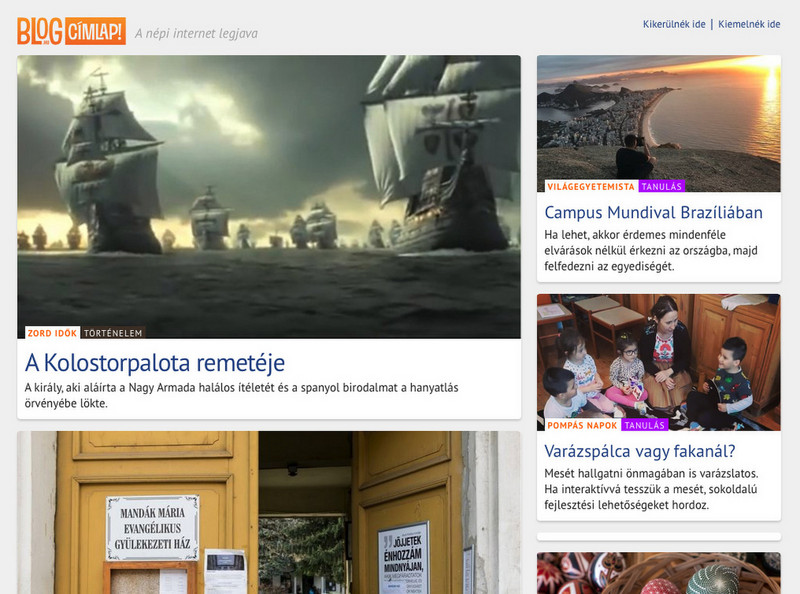Click the Nagy Armada article summary text
800x594 pixels.
click(241, 395)
